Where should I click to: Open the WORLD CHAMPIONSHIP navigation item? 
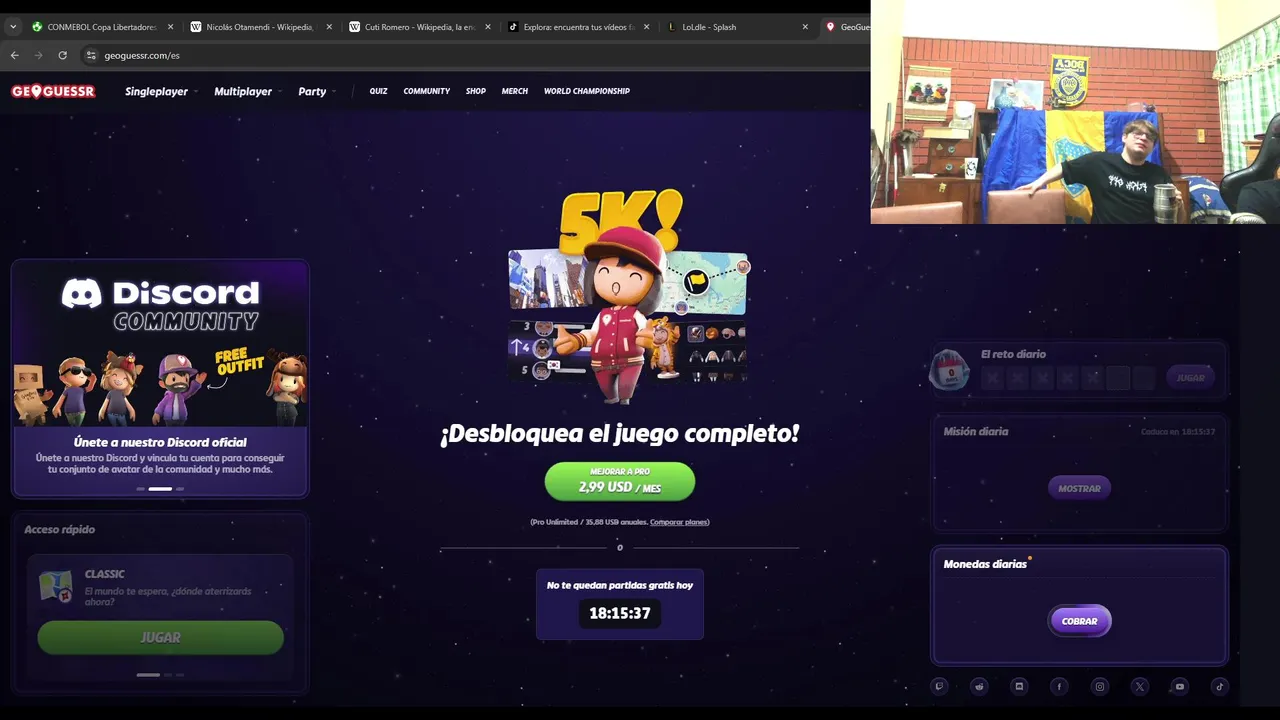tap(587, 91)
